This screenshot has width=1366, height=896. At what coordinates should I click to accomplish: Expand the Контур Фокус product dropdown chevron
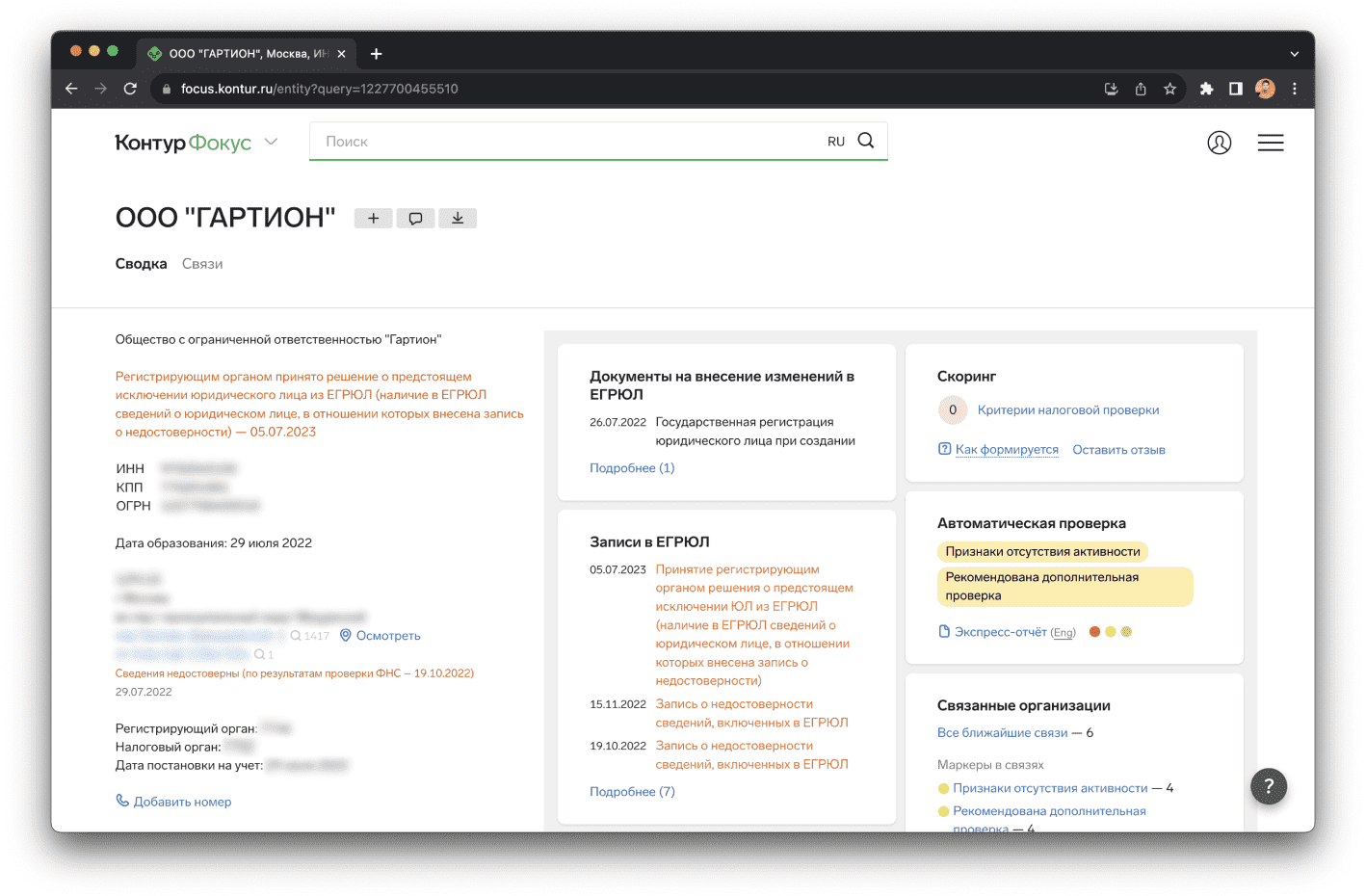tap(272, 142)
